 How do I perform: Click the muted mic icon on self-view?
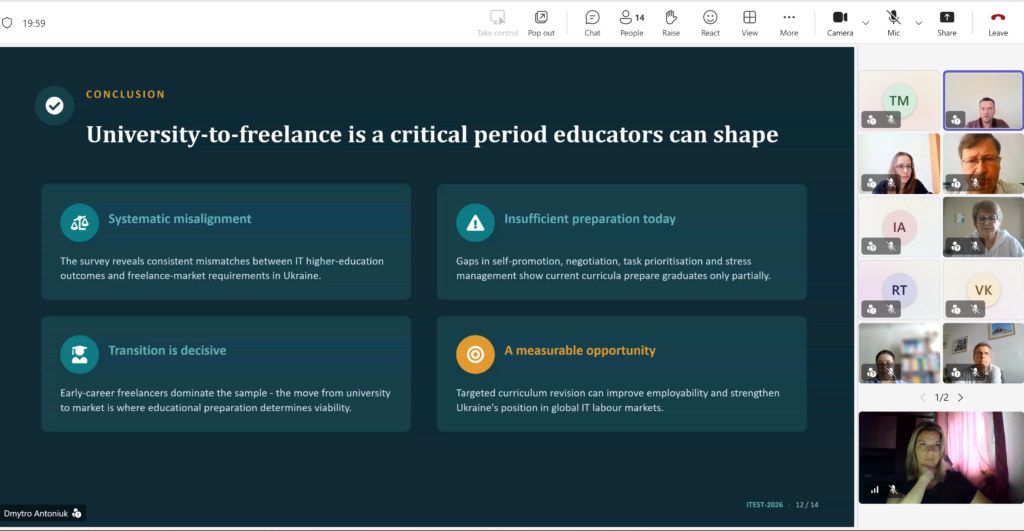click(893, 490)
